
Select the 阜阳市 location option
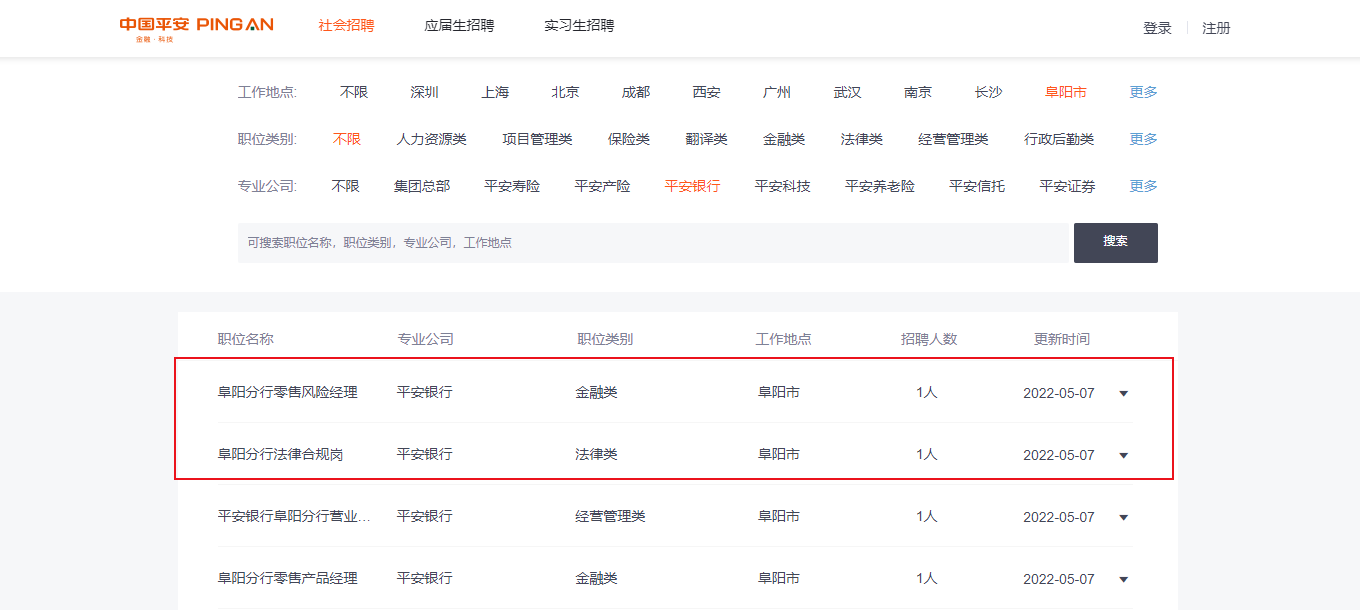1066,92
